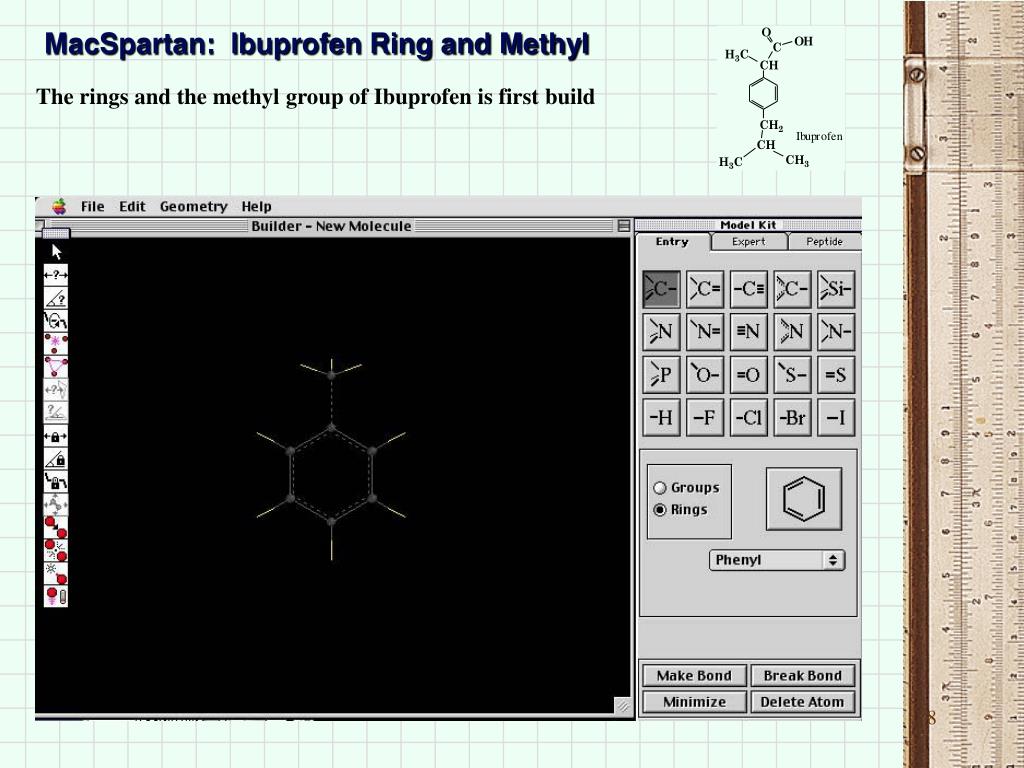The width and height of the screenshot is (1024, 768).
Task: Pick the N= nitrogen atom button
Action: (x=705, y=332)
